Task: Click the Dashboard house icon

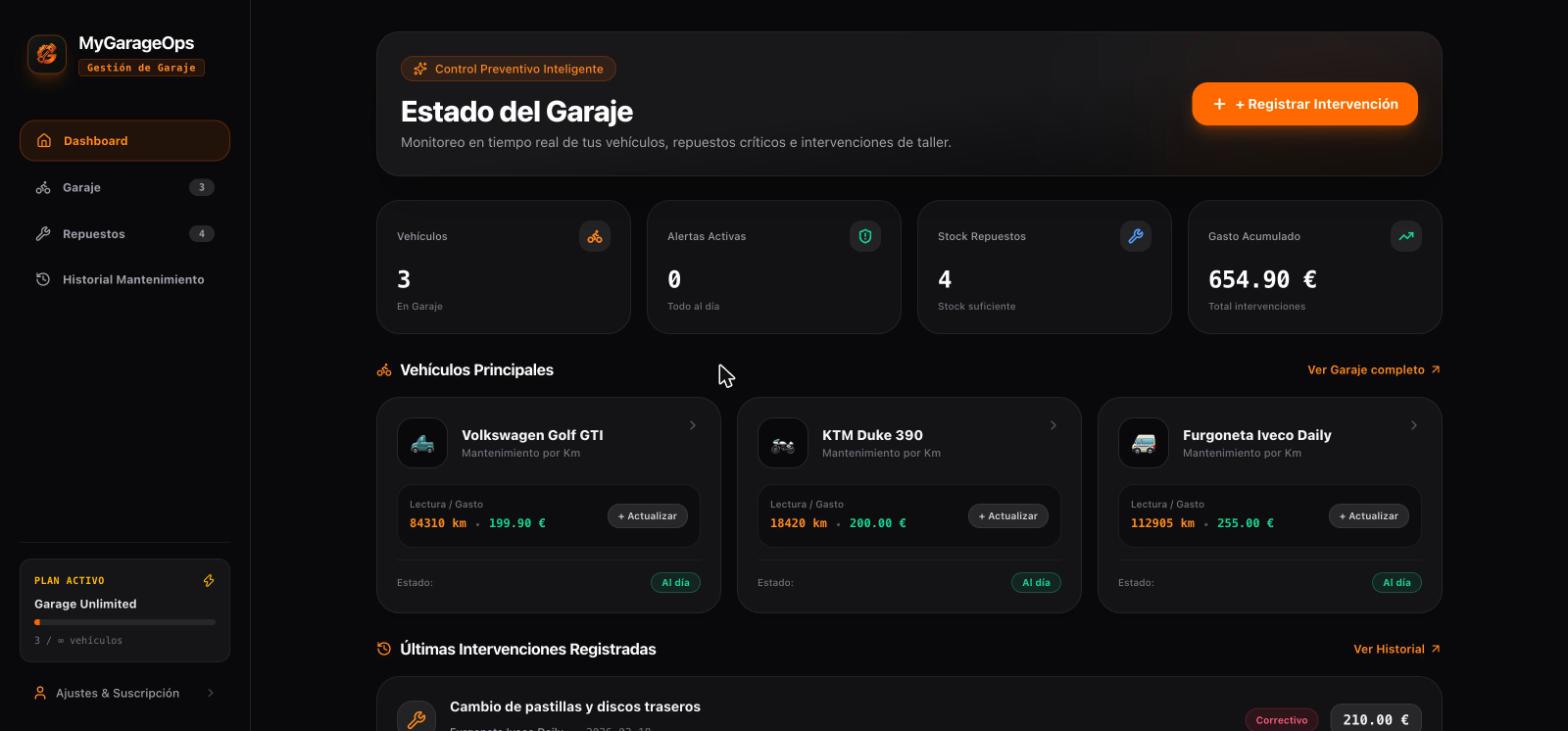Action: [44, 141]
